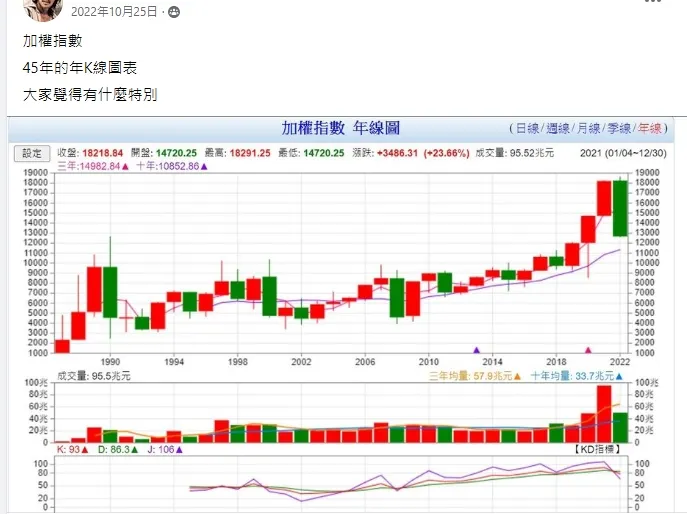
Task: Click the 十年均量 33.7兆元 label
Action: tap(577, 376)
